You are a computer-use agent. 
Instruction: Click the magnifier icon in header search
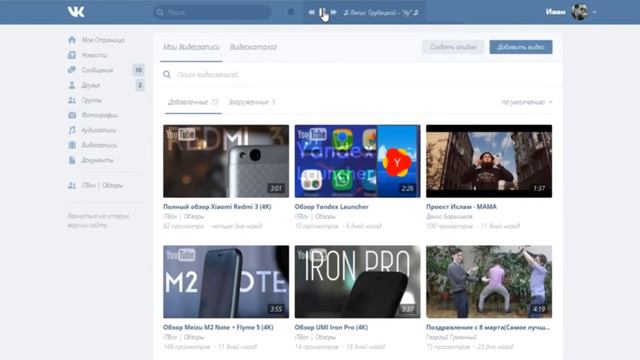(160, 12)
